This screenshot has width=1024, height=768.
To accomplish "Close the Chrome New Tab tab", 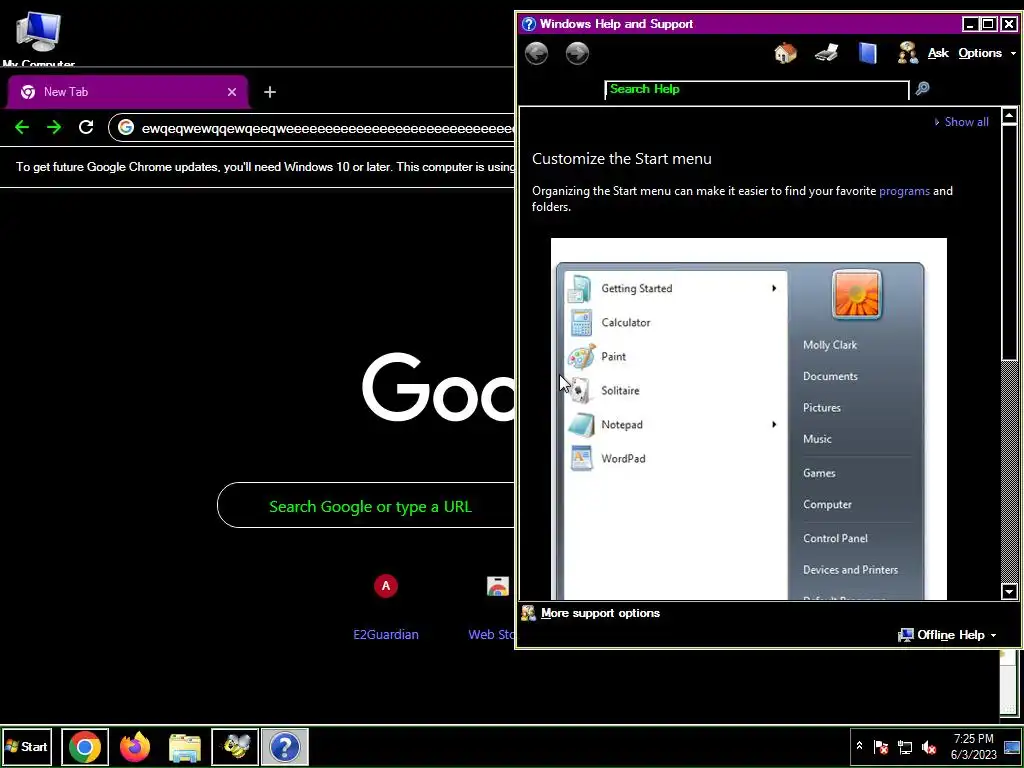I will click(x=232, y=92).
